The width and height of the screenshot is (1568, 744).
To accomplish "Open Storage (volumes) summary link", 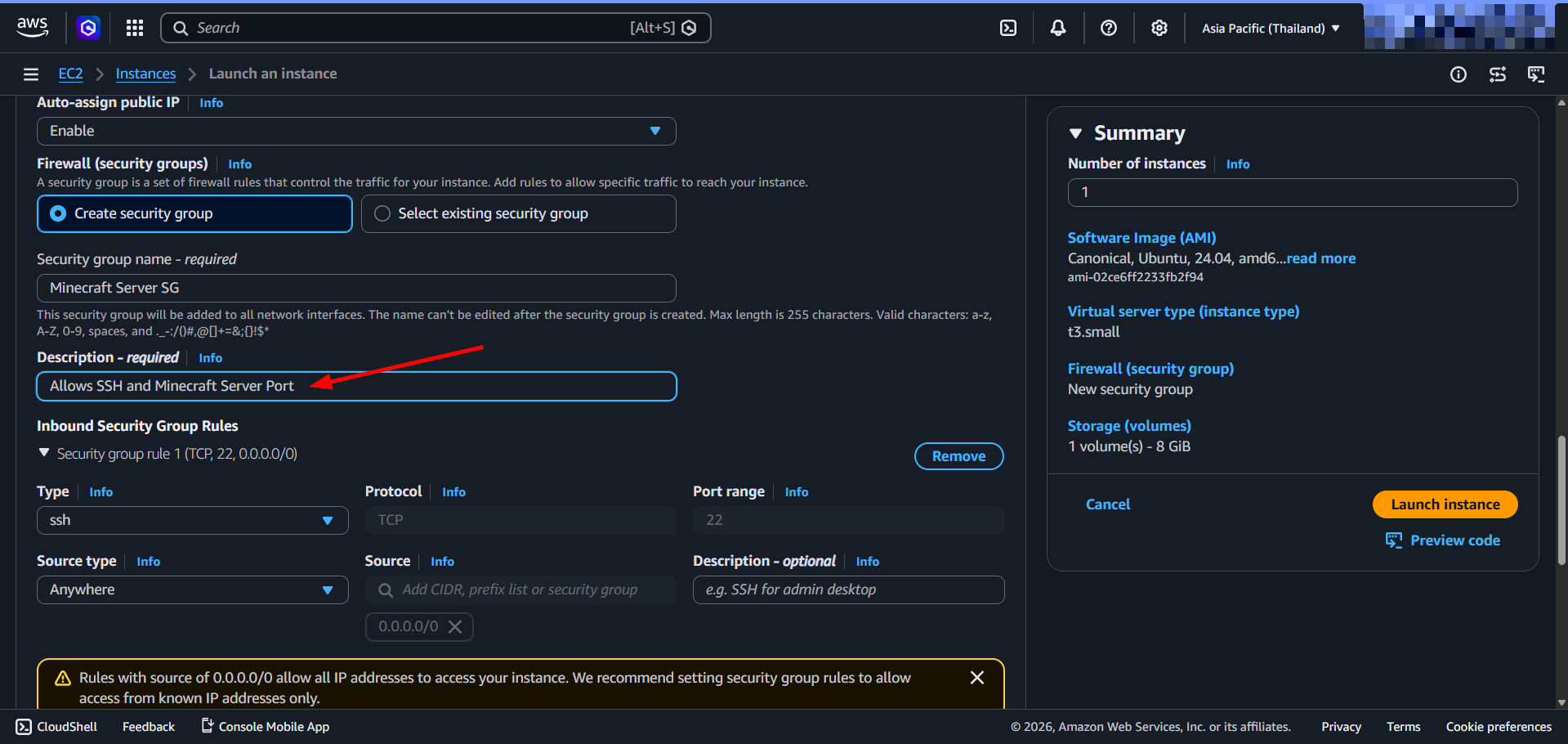I will coord(1129,426).
